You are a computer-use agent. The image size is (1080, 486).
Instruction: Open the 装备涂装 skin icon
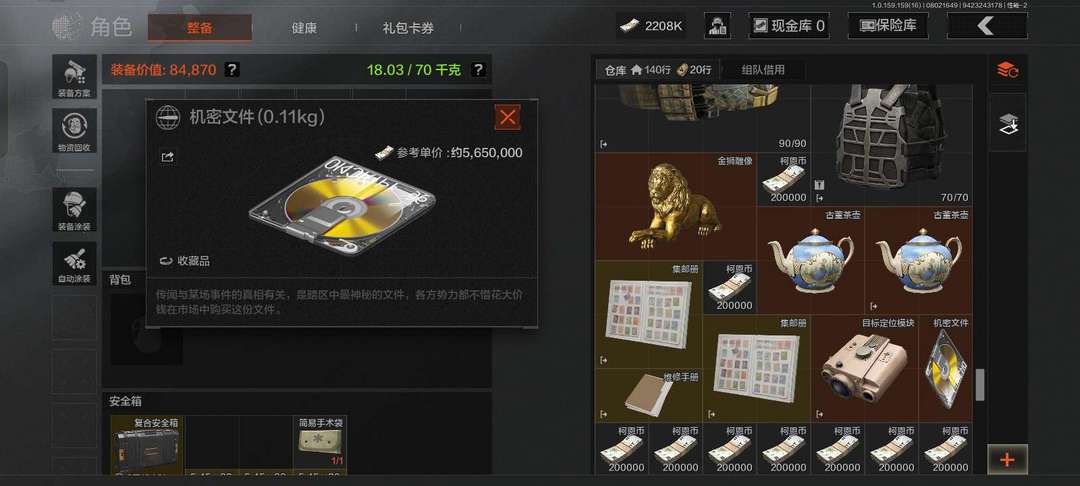point(74,209)
